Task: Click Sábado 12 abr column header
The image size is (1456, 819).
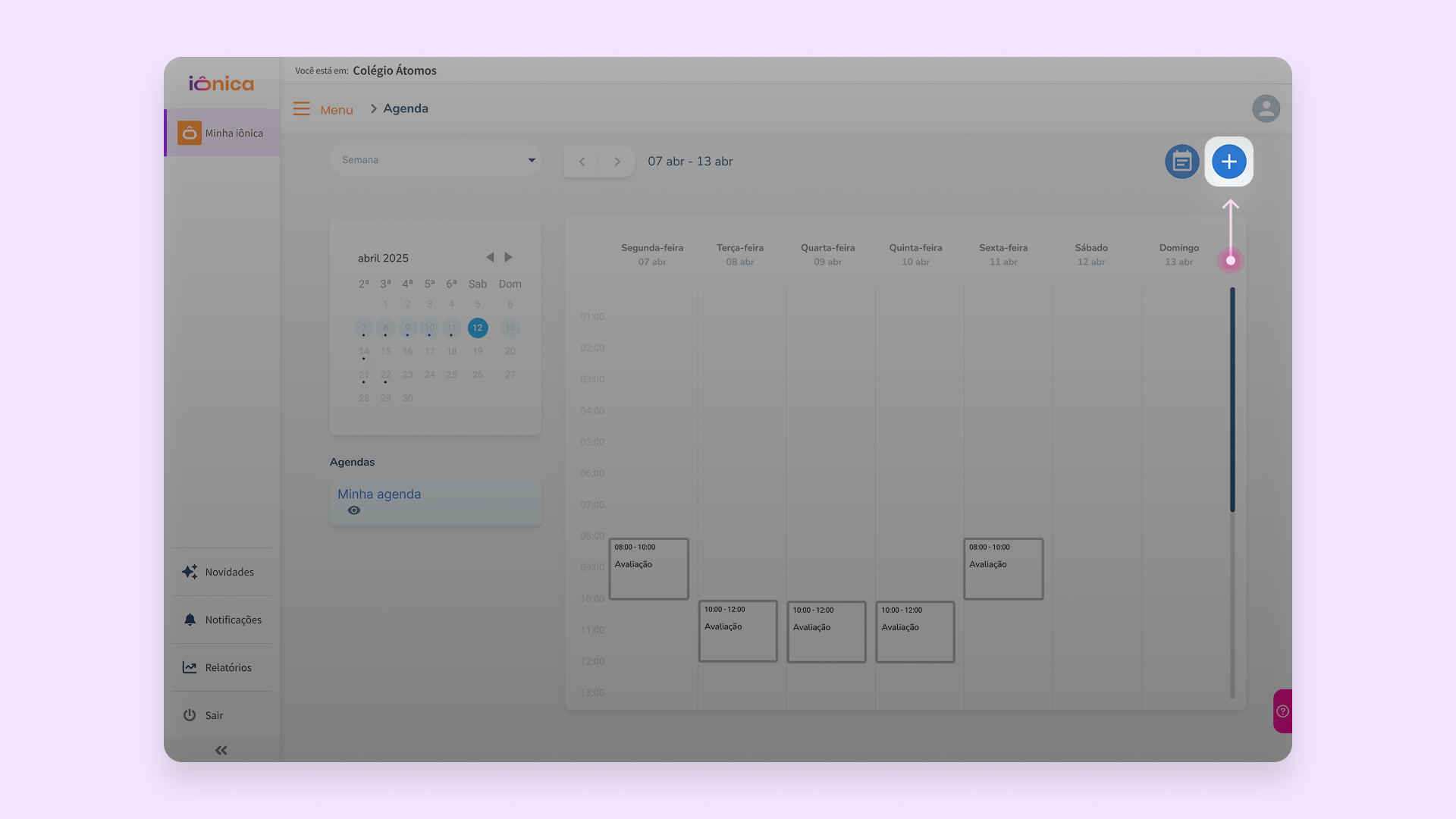Action: (1091, 255)
